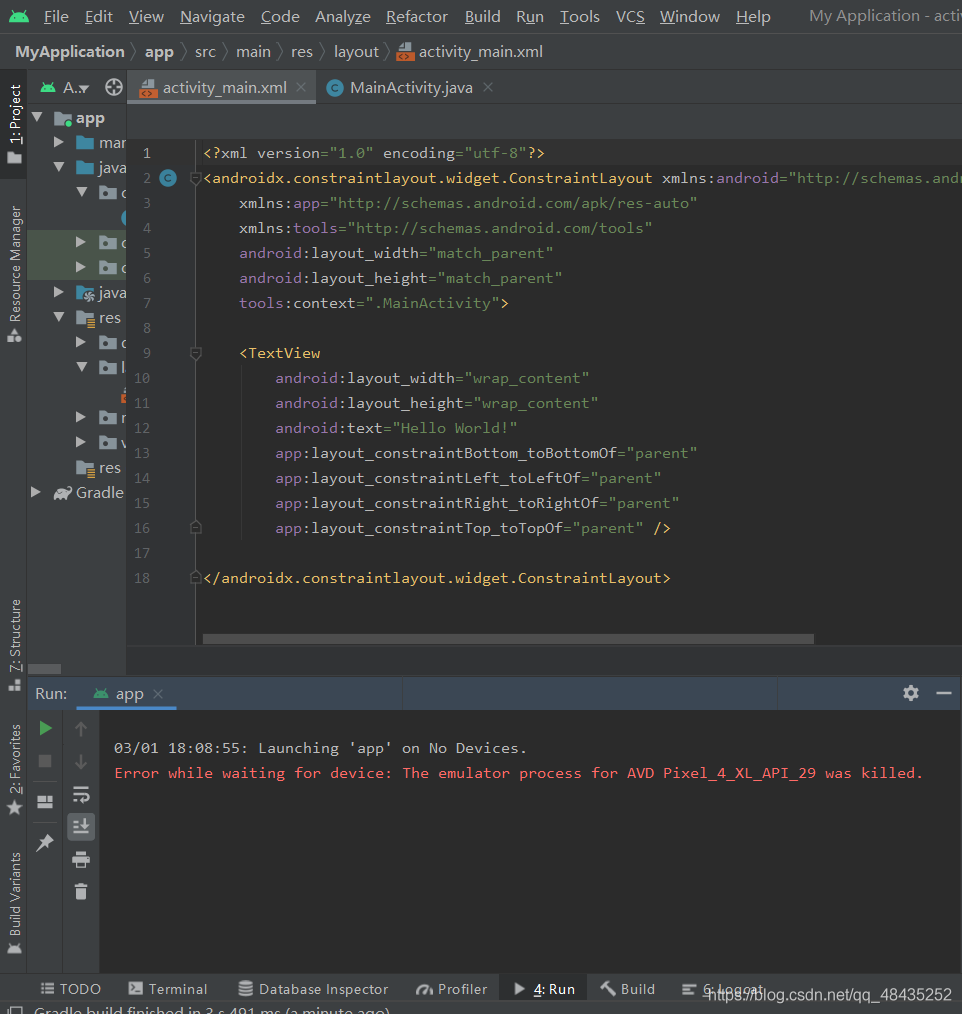Select the Gradle Scripts tree item
This screenshot has width=962, height=1014.
[89, 493]
